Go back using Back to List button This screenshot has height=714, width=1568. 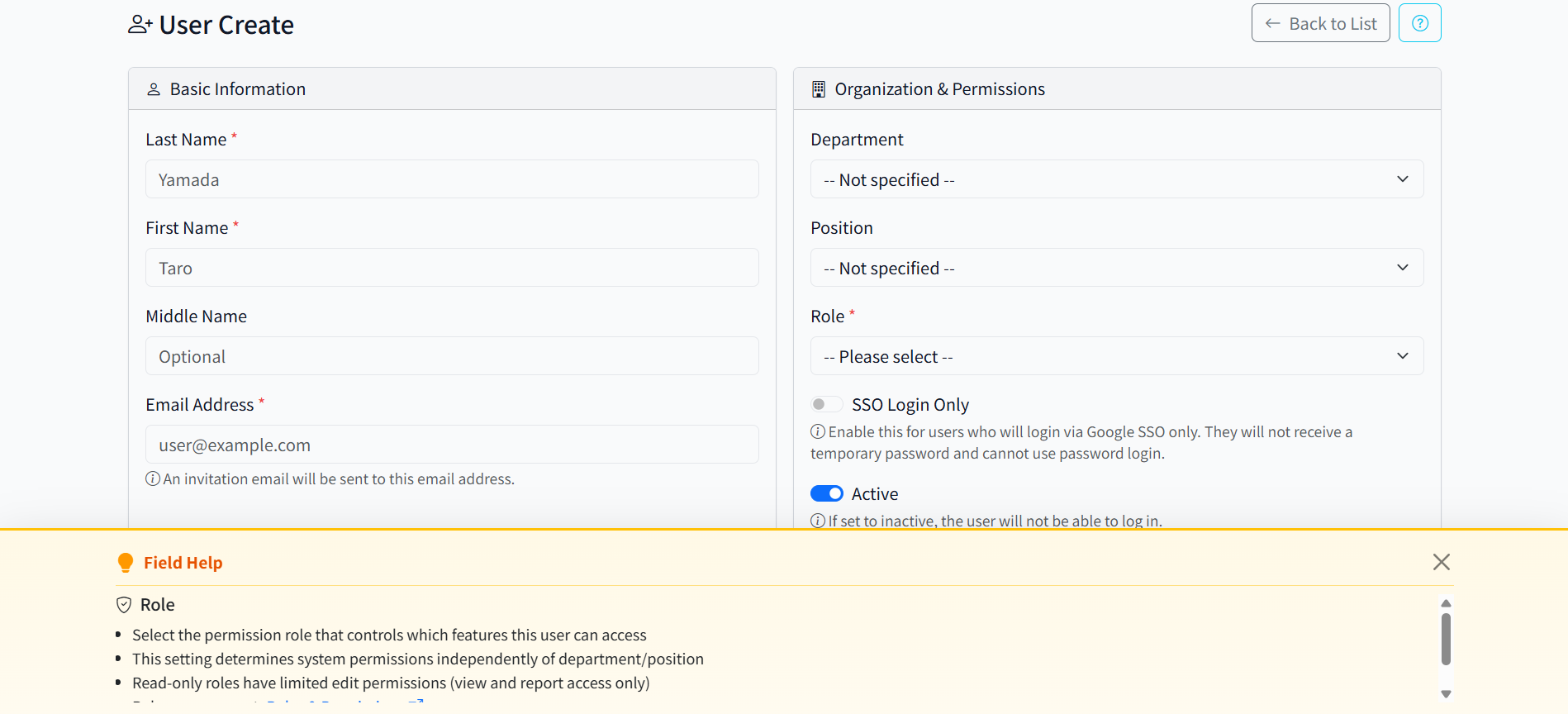[1320, 23]
